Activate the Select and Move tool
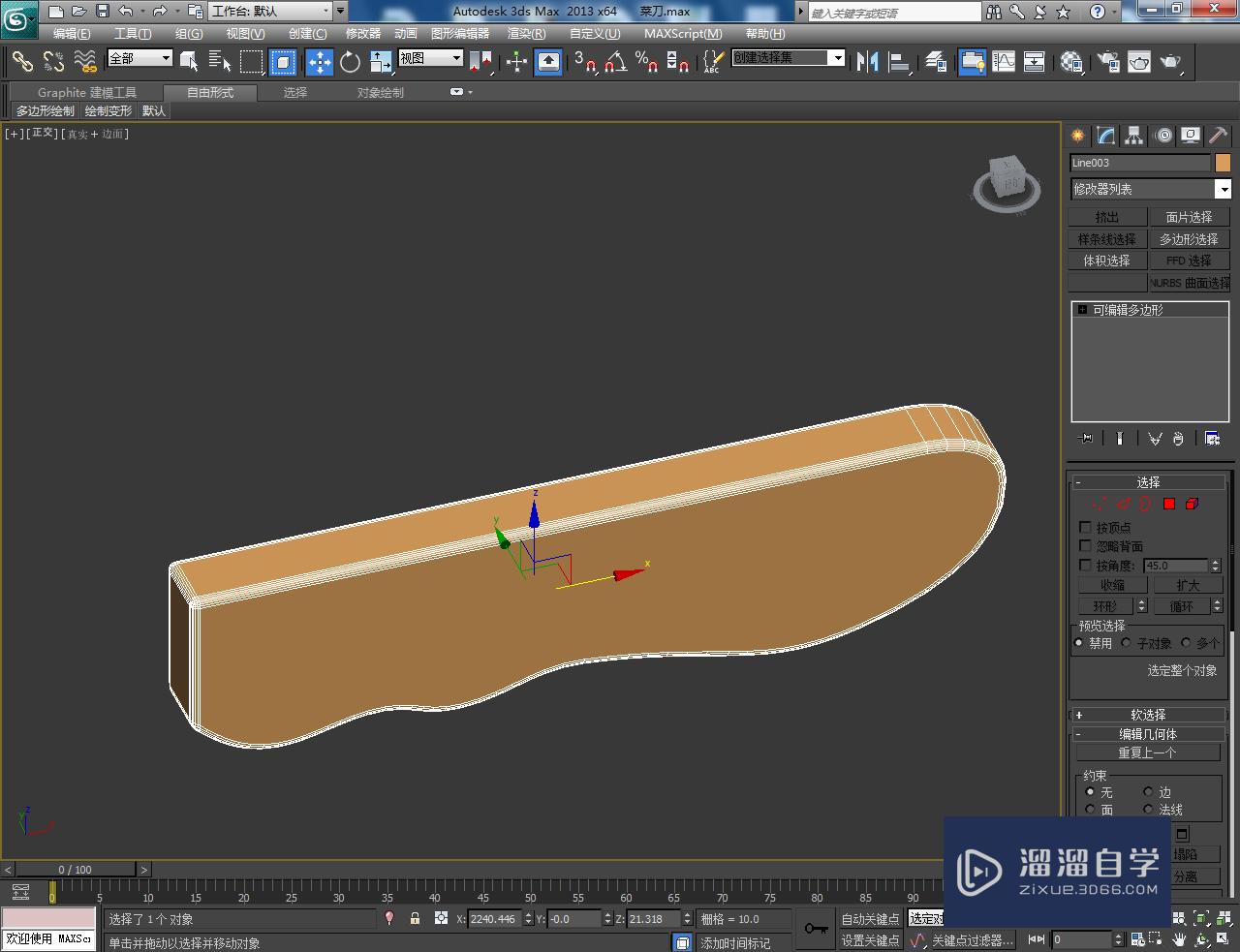This screenshot has width=1240, height=952. (x=320, y=62)
